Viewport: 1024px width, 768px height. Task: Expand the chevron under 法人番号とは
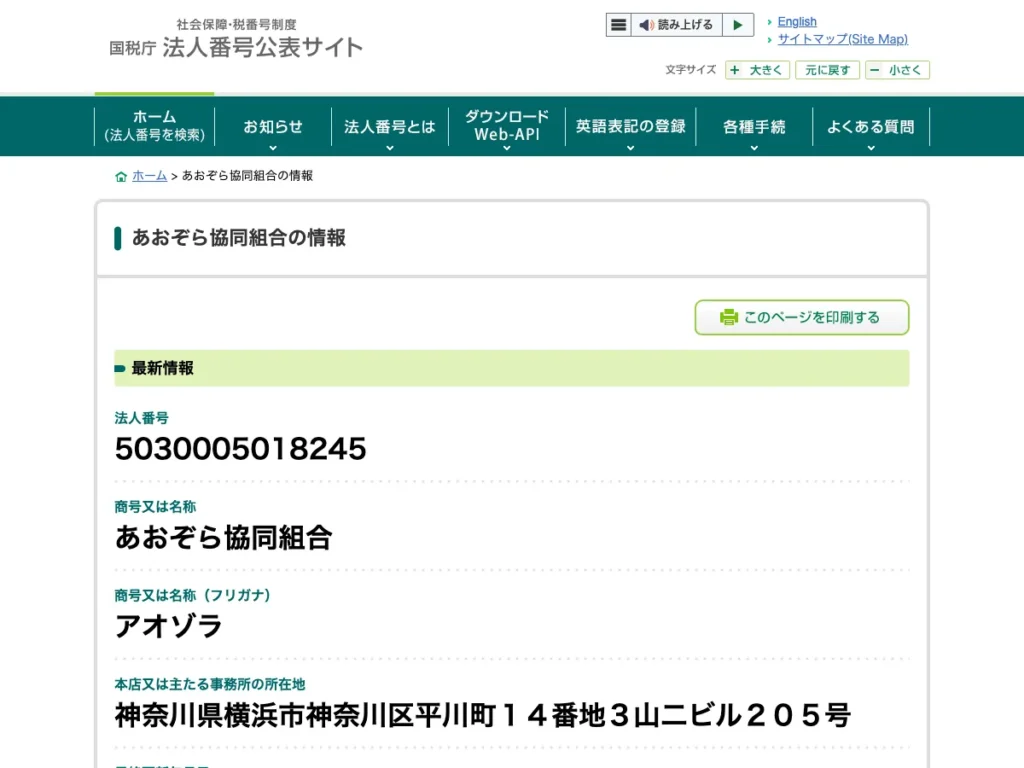(390, 148)
